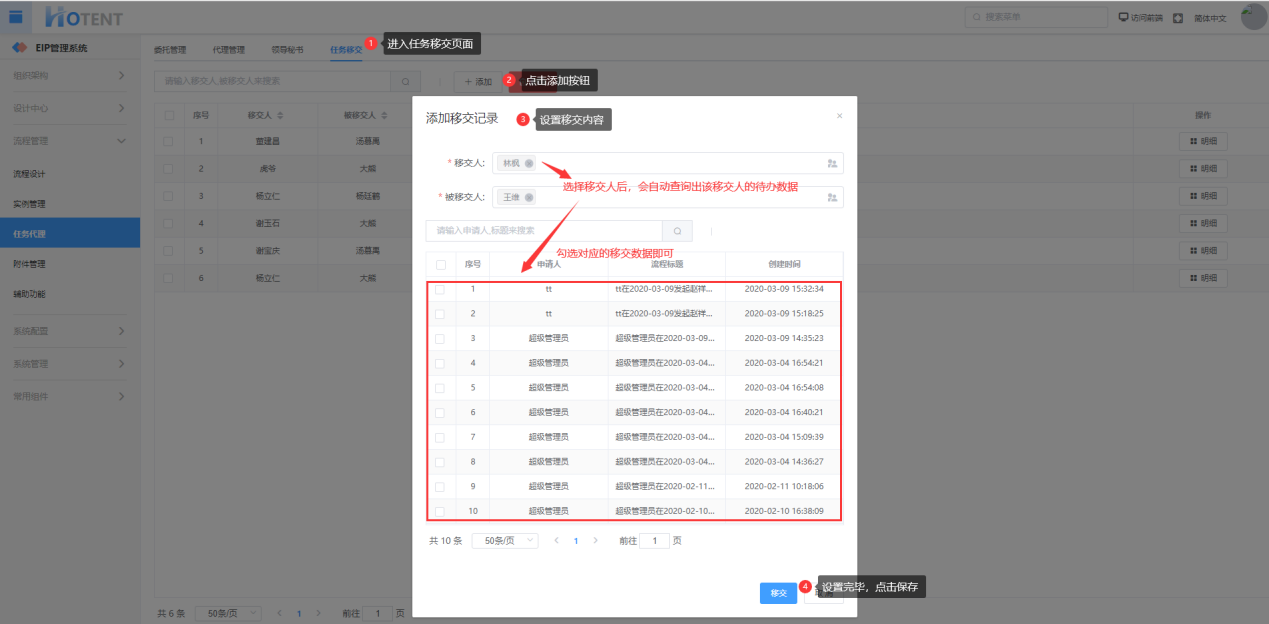Click the search icon in the dialog
This screenshot has width=1269, height=624.
(x=677, y=231)
